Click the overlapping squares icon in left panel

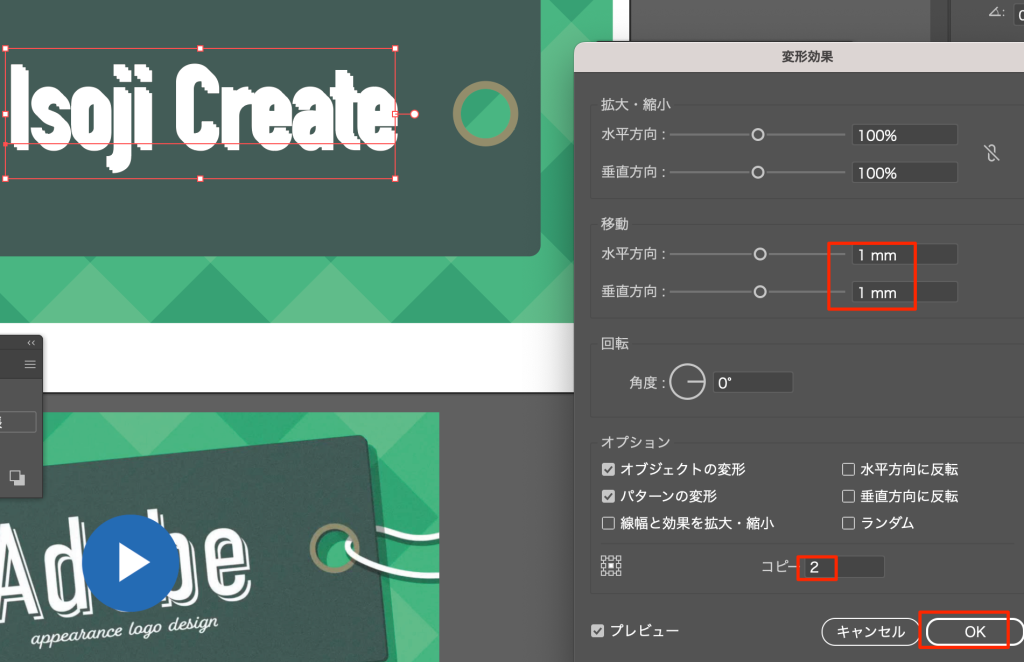point(18,478)
